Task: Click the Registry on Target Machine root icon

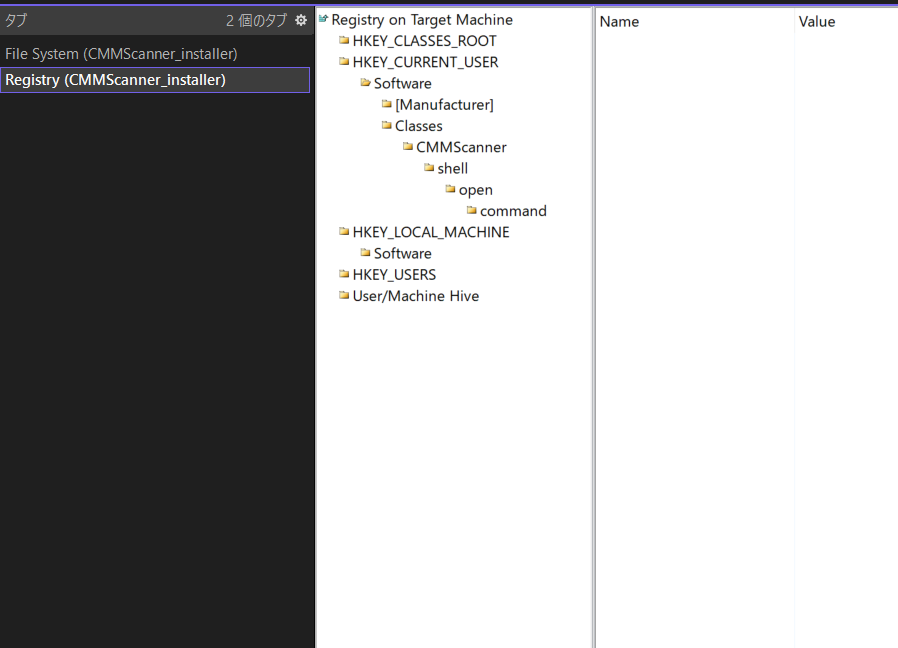Action: coord(323,19)
